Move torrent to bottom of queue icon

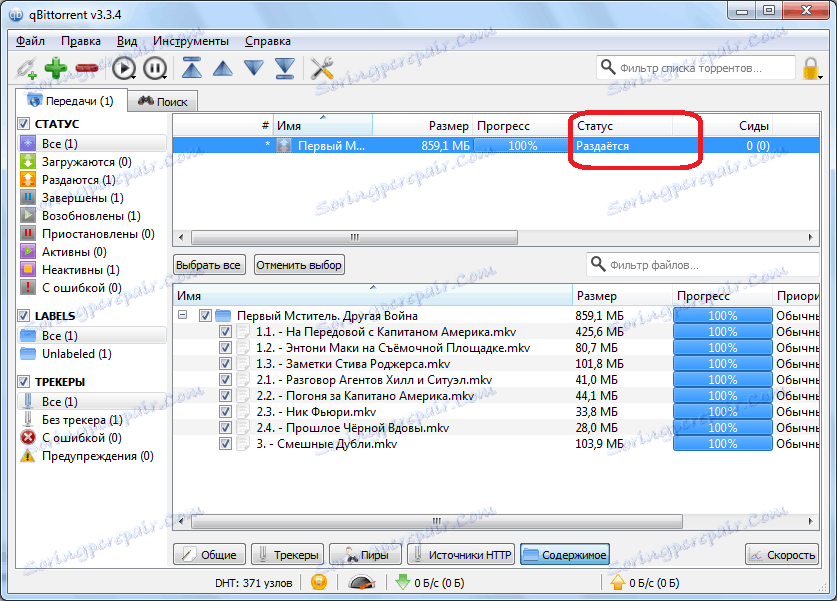click(285, 68)
